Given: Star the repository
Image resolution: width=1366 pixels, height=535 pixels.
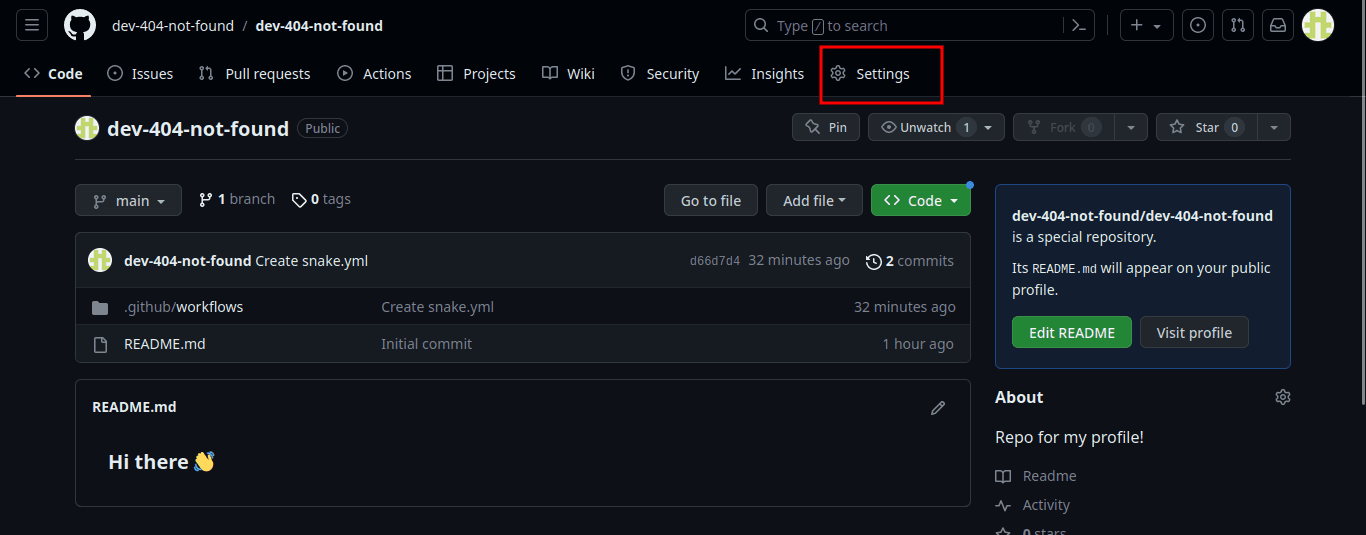Looking at the screenshot, I should click(x=1205, y=127).
